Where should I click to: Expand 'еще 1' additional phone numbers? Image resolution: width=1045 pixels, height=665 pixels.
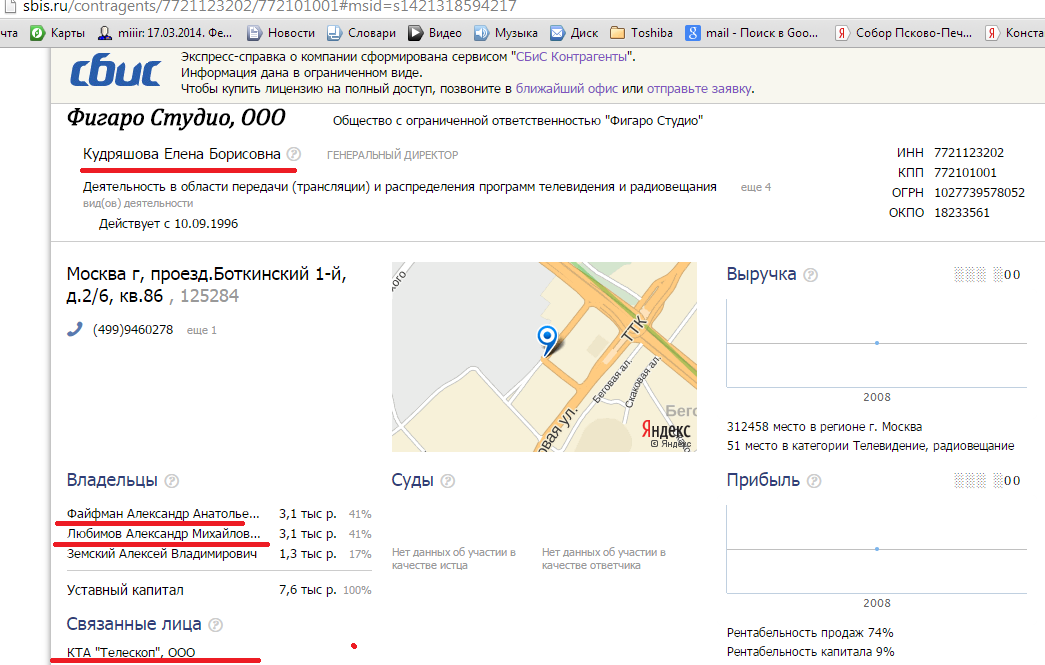pyautogui.click(x=201, y=330)
